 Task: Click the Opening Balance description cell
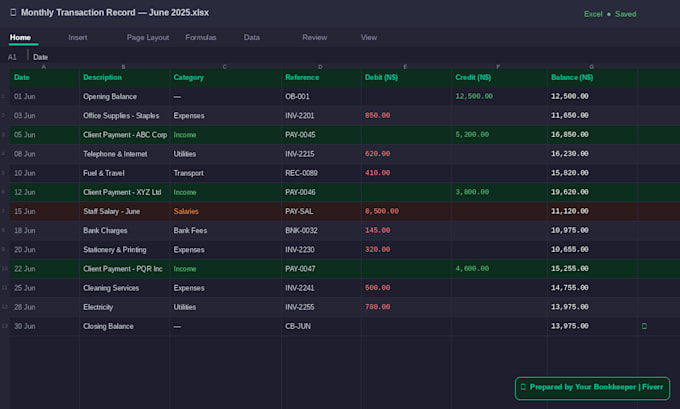click(x=124, y=96)
